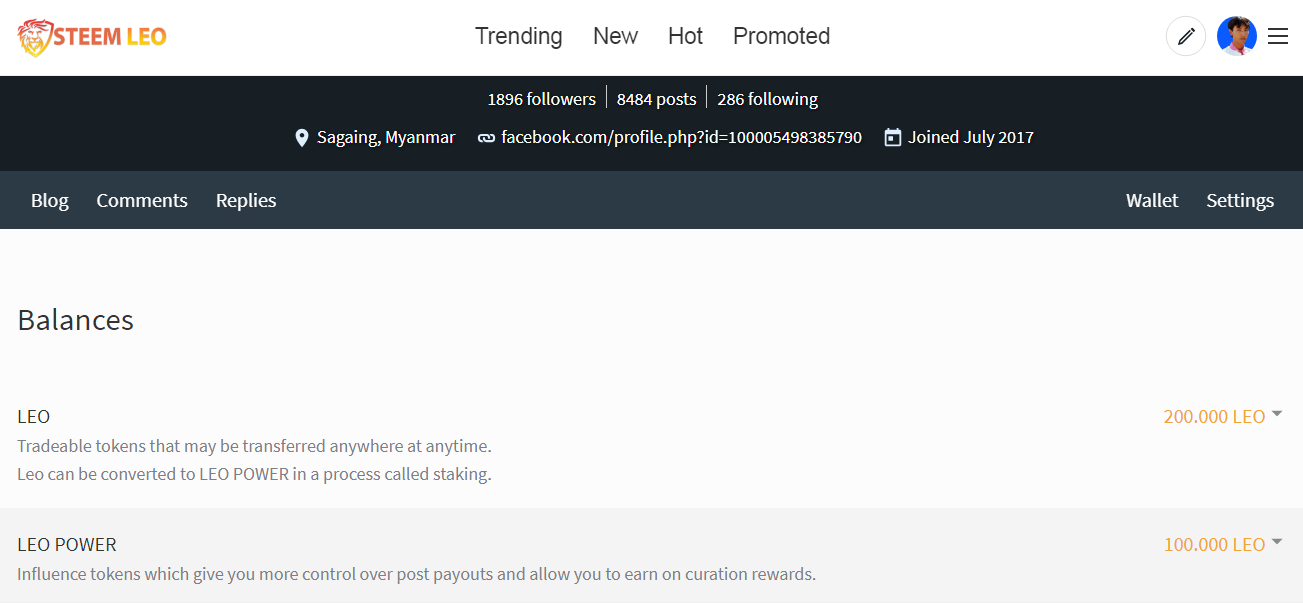Image resolution: width=1303 pixels, height=603 pixels.
Task: Open the facebook.com profile link
Action: click(681, 137)
